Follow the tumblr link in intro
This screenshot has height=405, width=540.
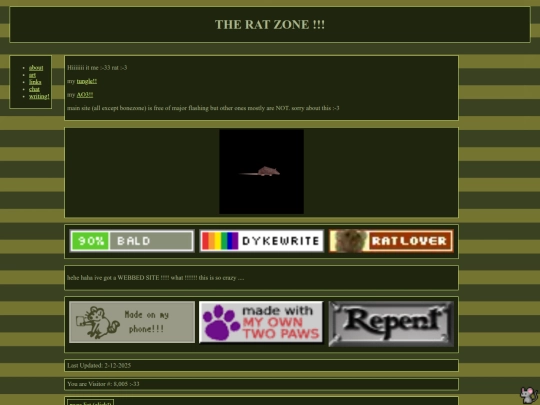point(87,81)
